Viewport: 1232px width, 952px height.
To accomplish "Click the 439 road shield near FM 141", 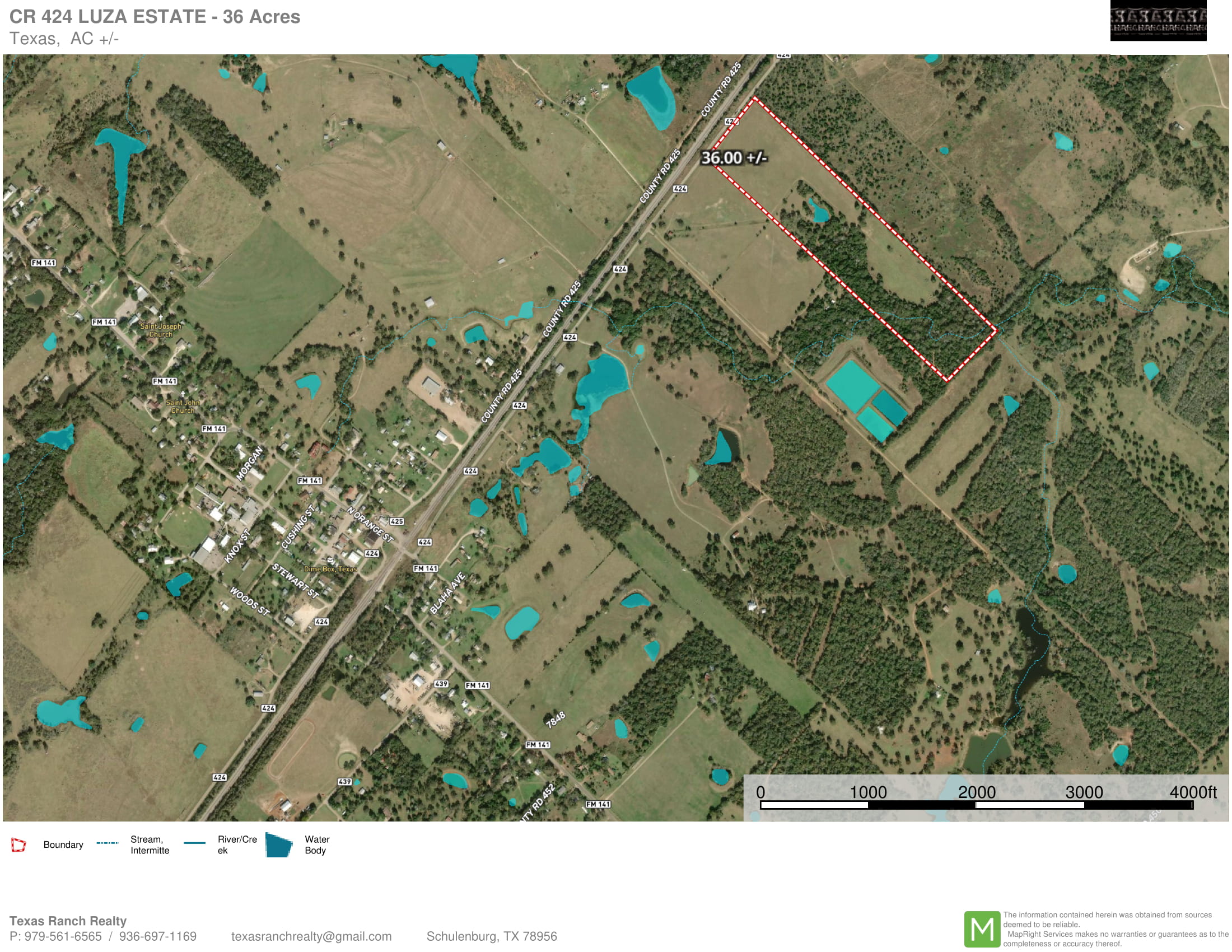I will coord(441,684).
